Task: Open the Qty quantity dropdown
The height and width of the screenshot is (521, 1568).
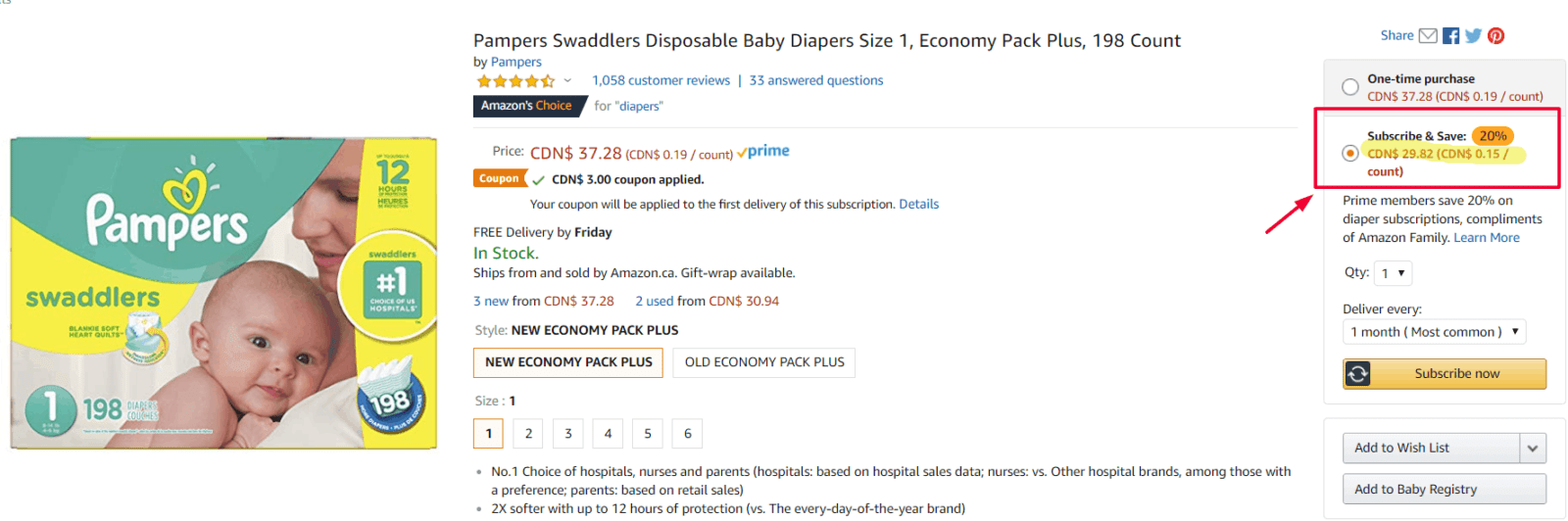Action: pyautogui.click(x=1393, y=273)
